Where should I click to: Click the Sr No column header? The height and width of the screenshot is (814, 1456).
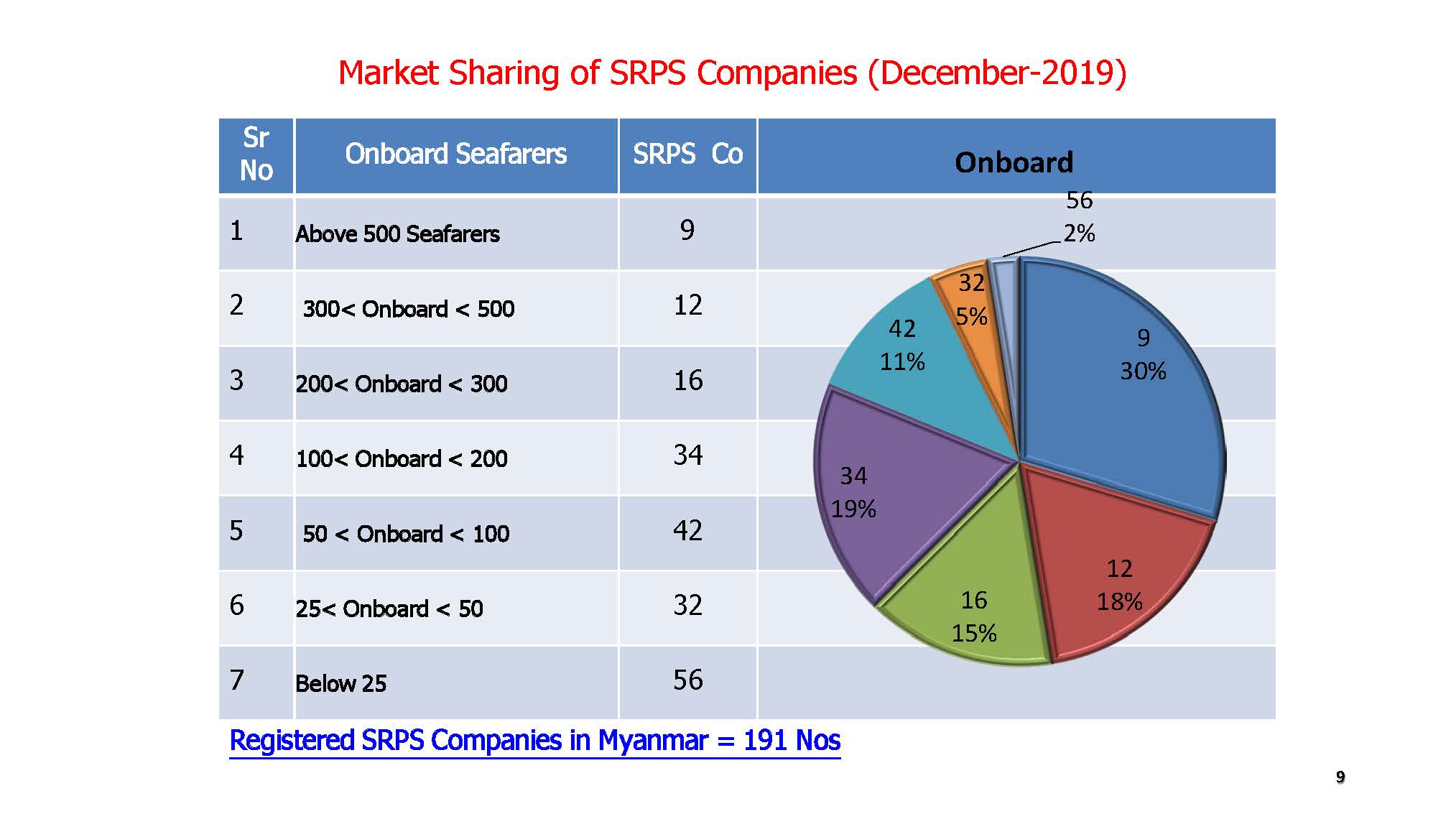(x=256, y=154)
